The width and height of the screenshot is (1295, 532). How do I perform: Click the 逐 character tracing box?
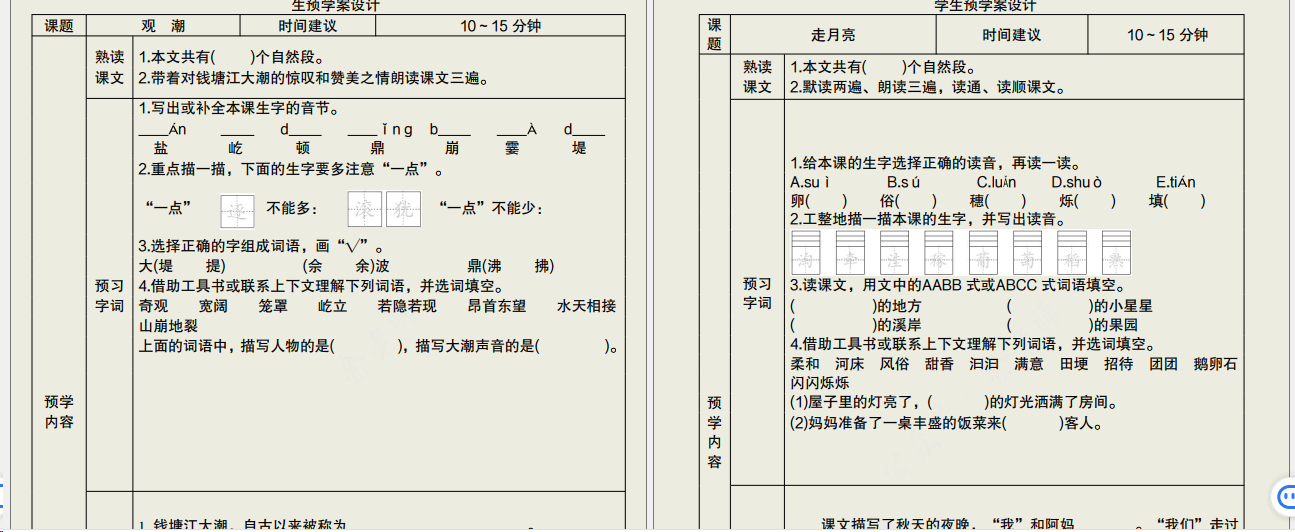237,210
